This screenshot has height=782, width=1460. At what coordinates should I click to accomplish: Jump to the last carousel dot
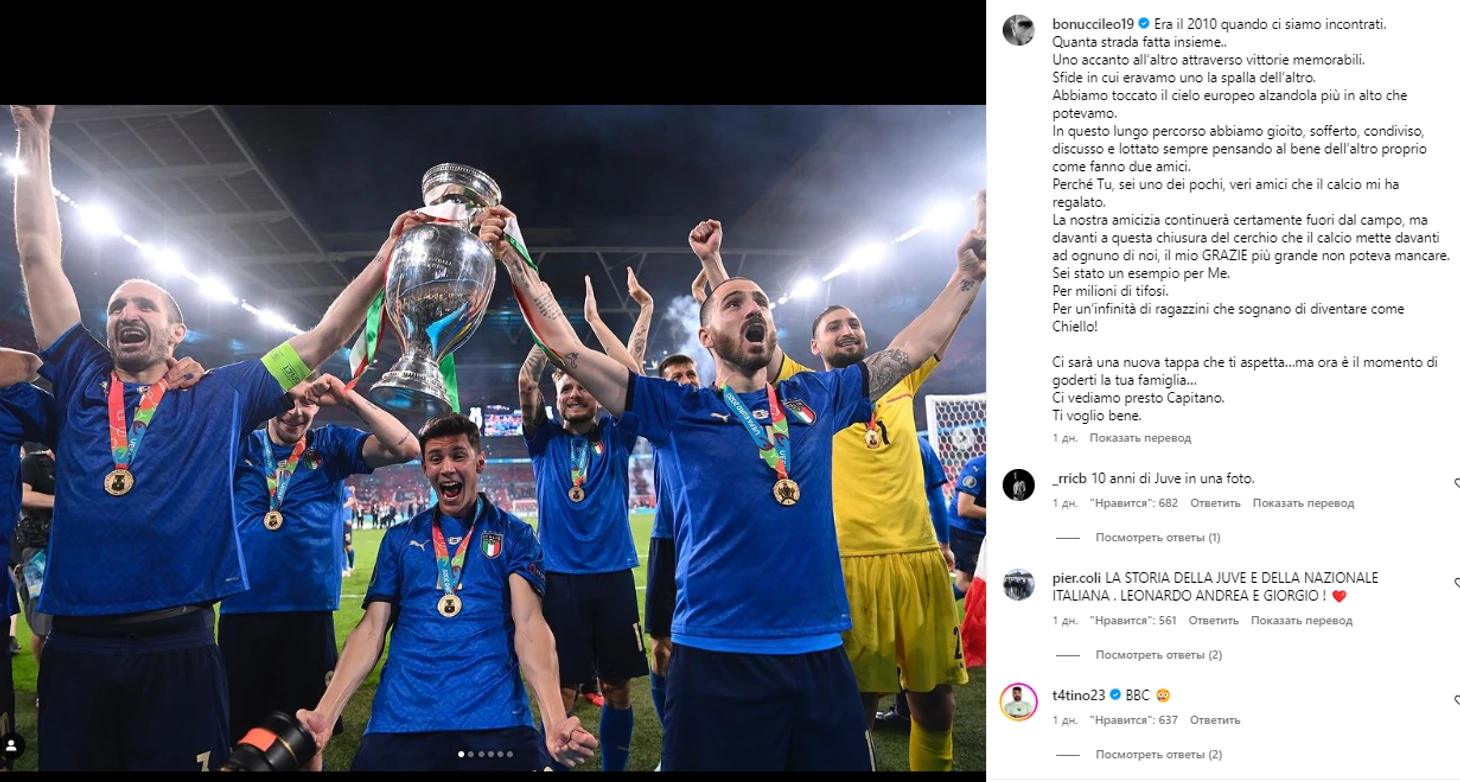click(x=510, y=754)
